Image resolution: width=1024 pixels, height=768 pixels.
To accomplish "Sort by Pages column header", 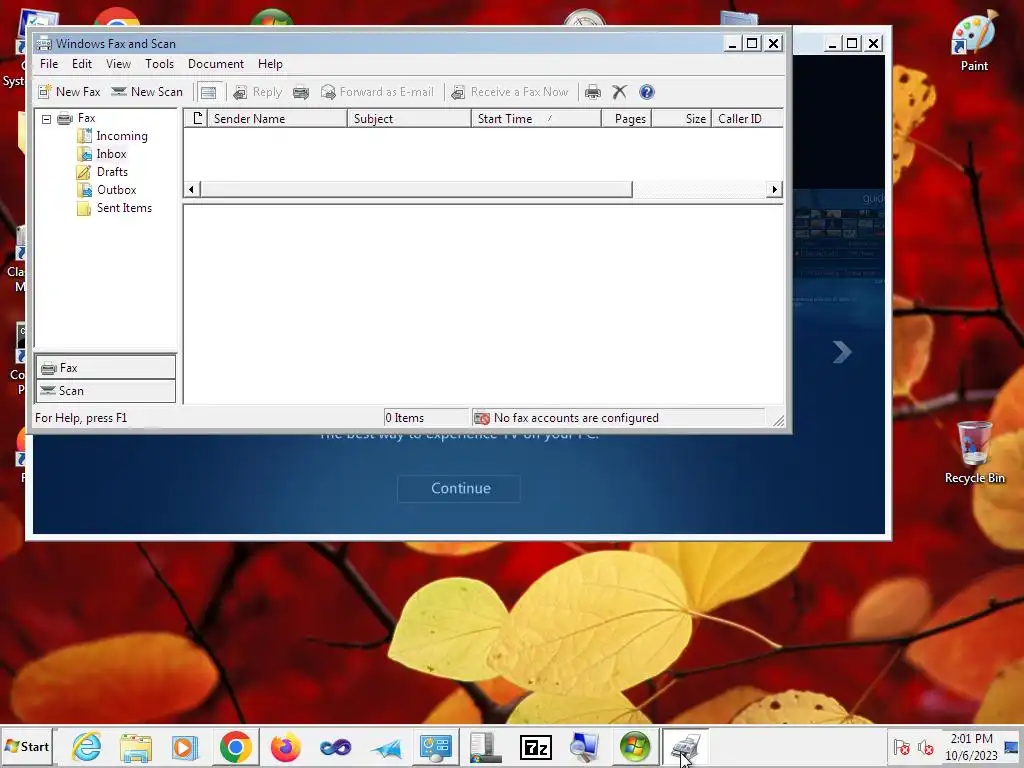I will [x=626, y=118].
